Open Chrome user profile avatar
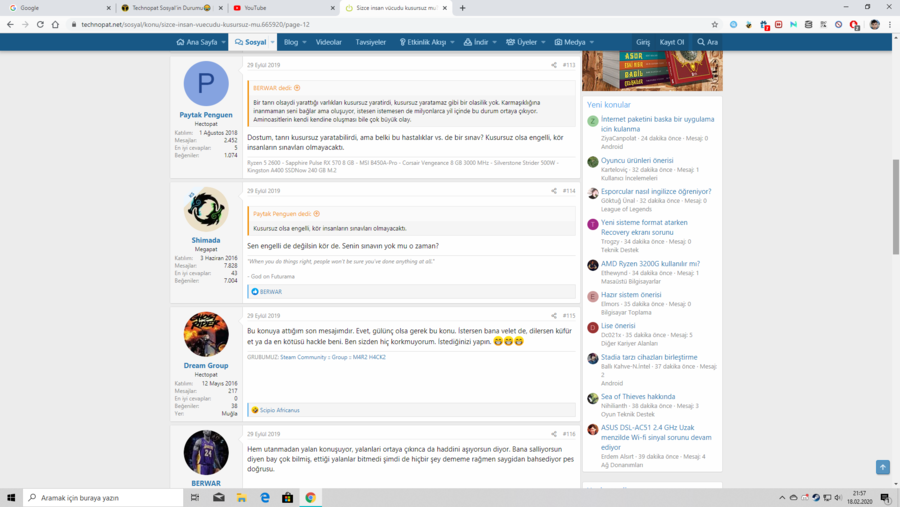Screen dimensions: 900x507 [x=875, y=25]
